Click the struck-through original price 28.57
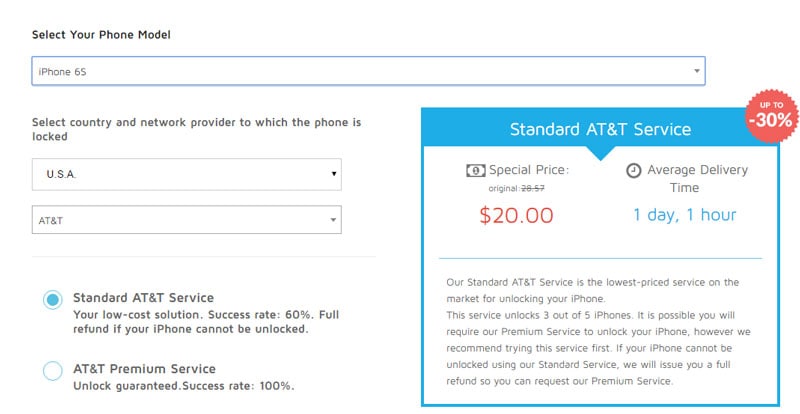 point(554,188)
